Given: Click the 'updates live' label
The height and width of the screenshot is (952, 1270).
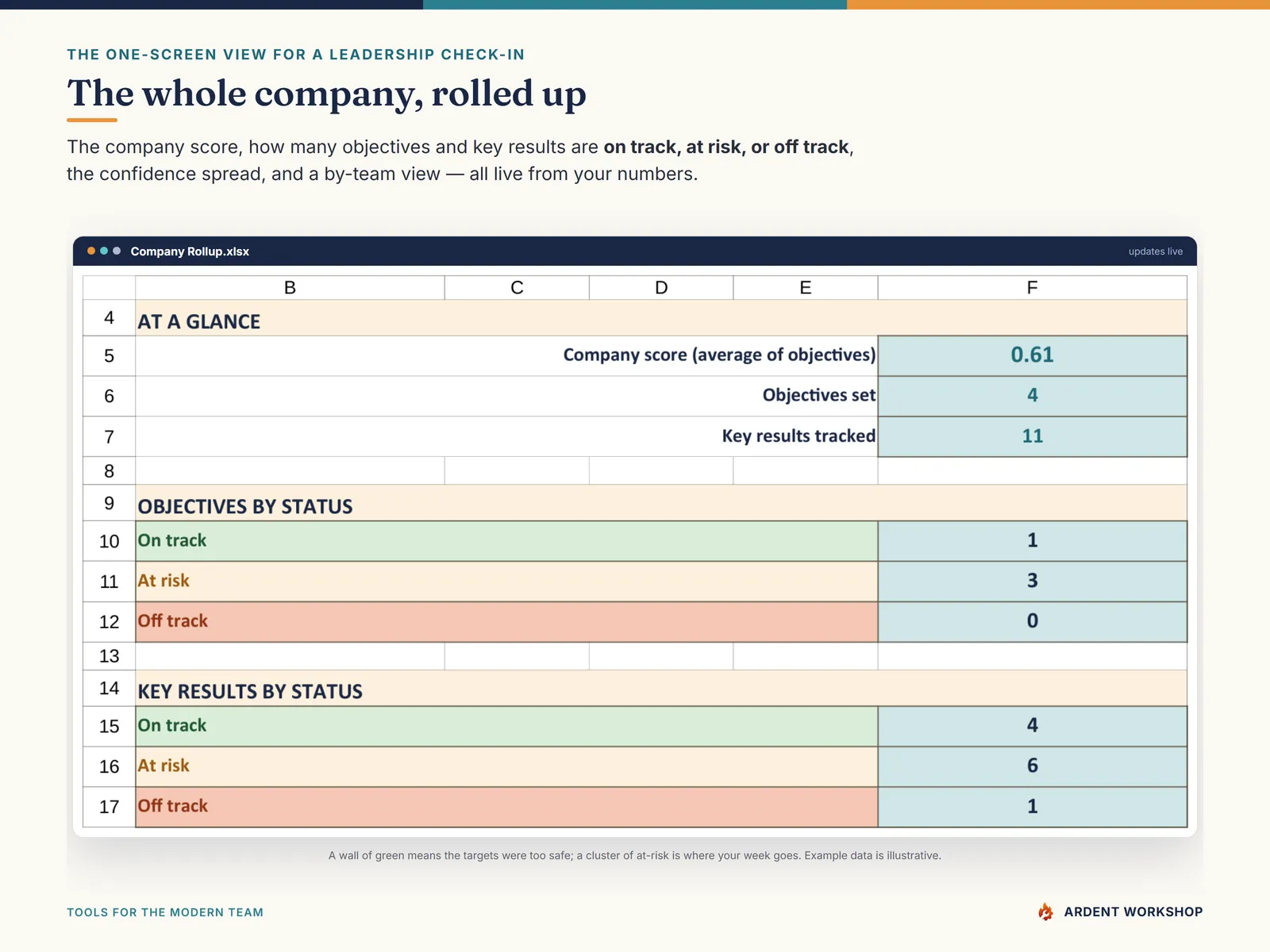Looking at the screenshot, I should [1156, 251].
